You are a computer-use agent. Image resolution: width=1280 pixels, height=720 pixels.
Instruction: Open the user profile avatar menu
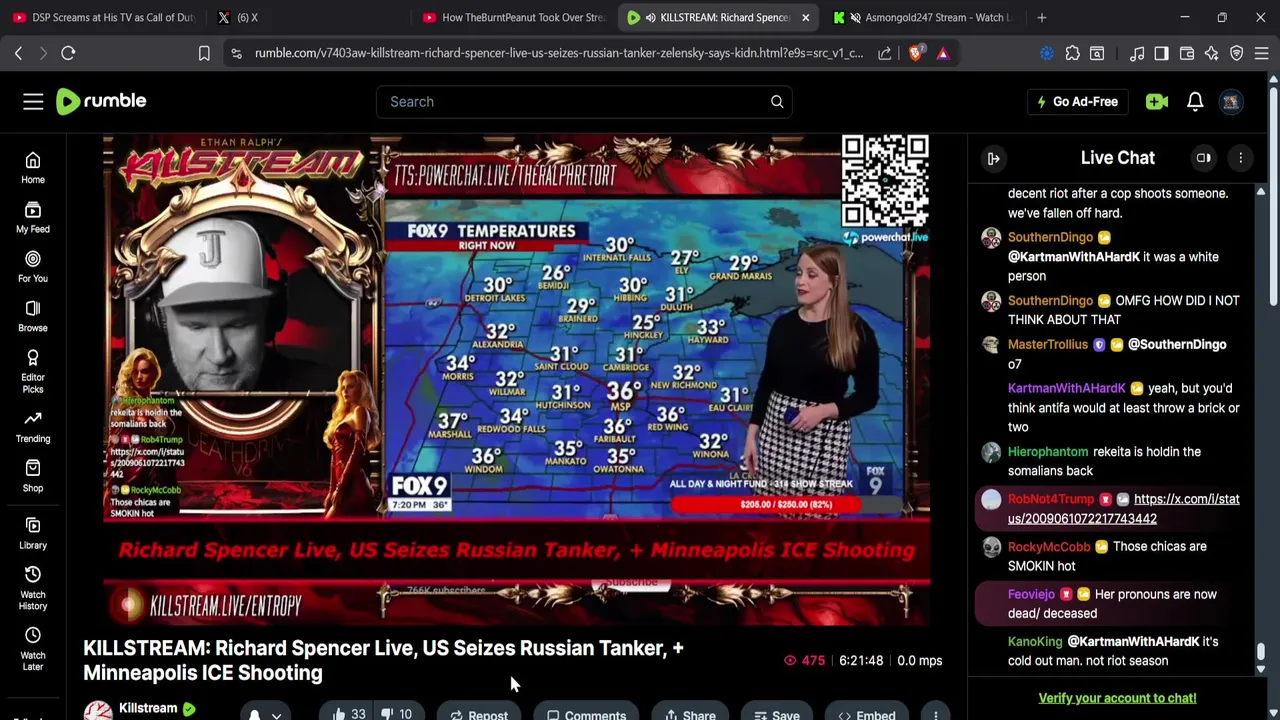1231,101
